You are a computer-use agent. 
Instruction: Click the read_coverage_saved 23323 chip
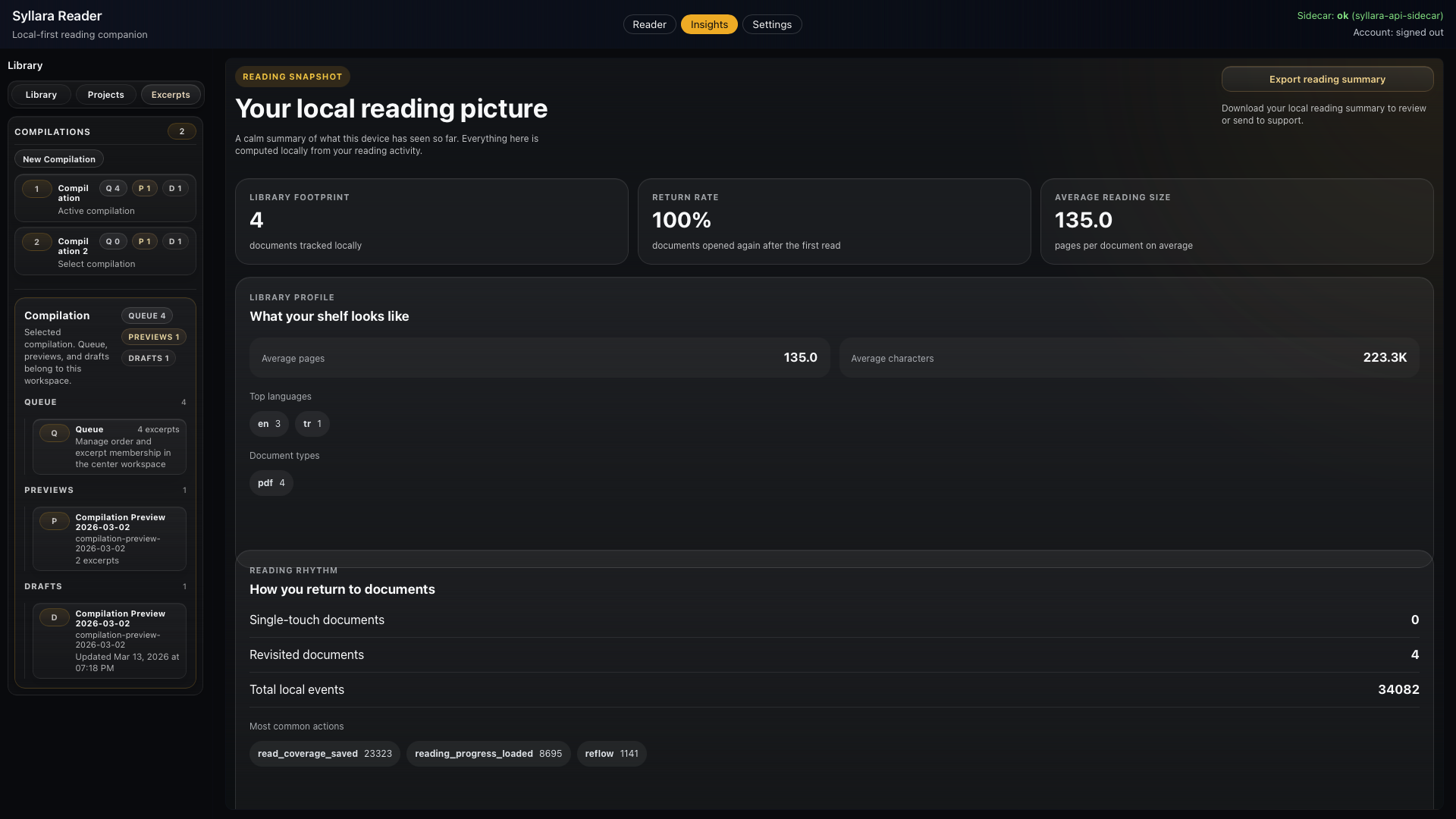[325, 754]
